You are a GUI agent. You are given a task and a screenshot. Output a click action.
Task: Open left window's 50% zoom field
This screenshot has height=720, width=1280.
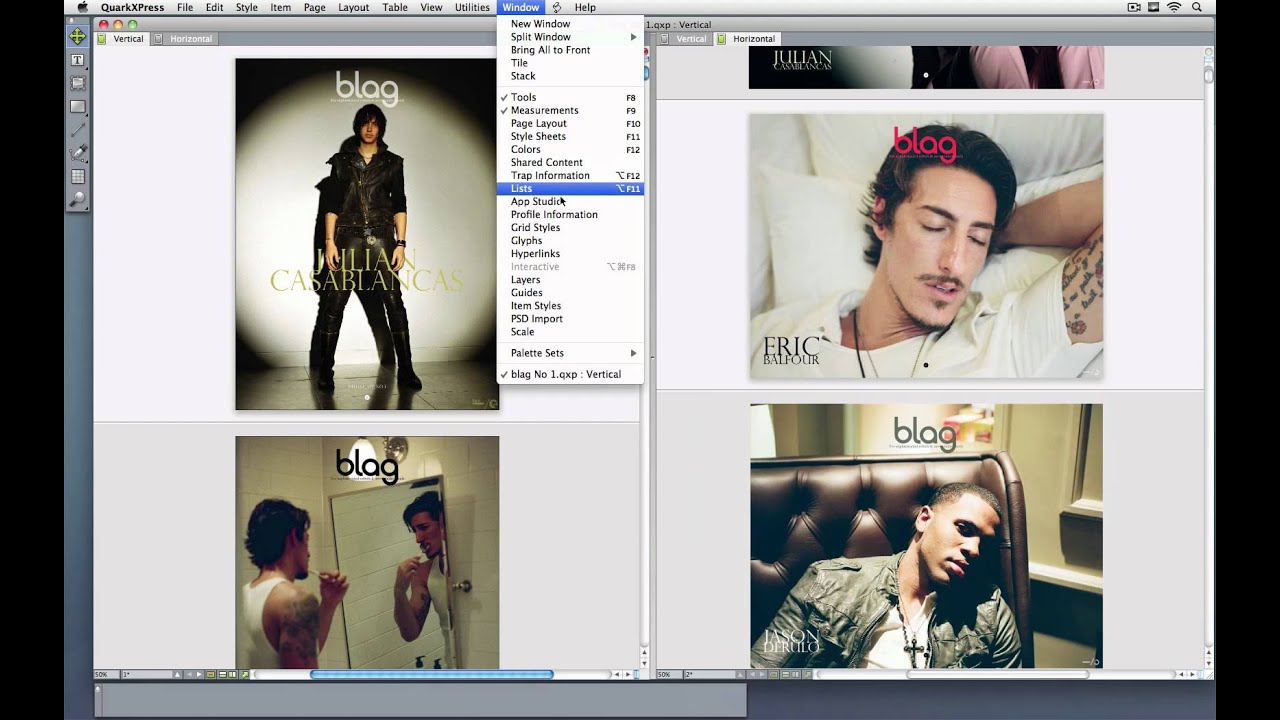[106, 674]
